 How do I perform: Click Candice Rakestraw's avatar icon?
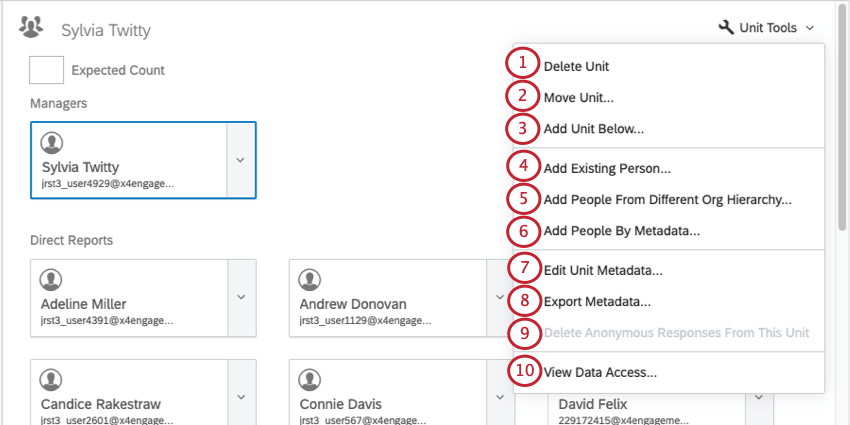pyautogui.click(x=51, y=380)
